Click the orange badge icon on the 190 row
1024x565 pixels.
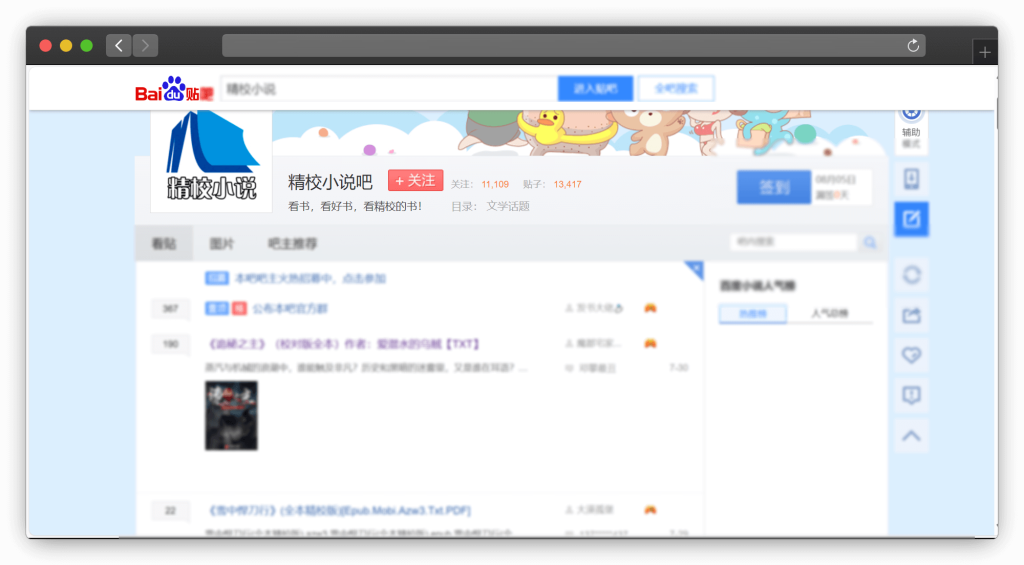(650, 343)
